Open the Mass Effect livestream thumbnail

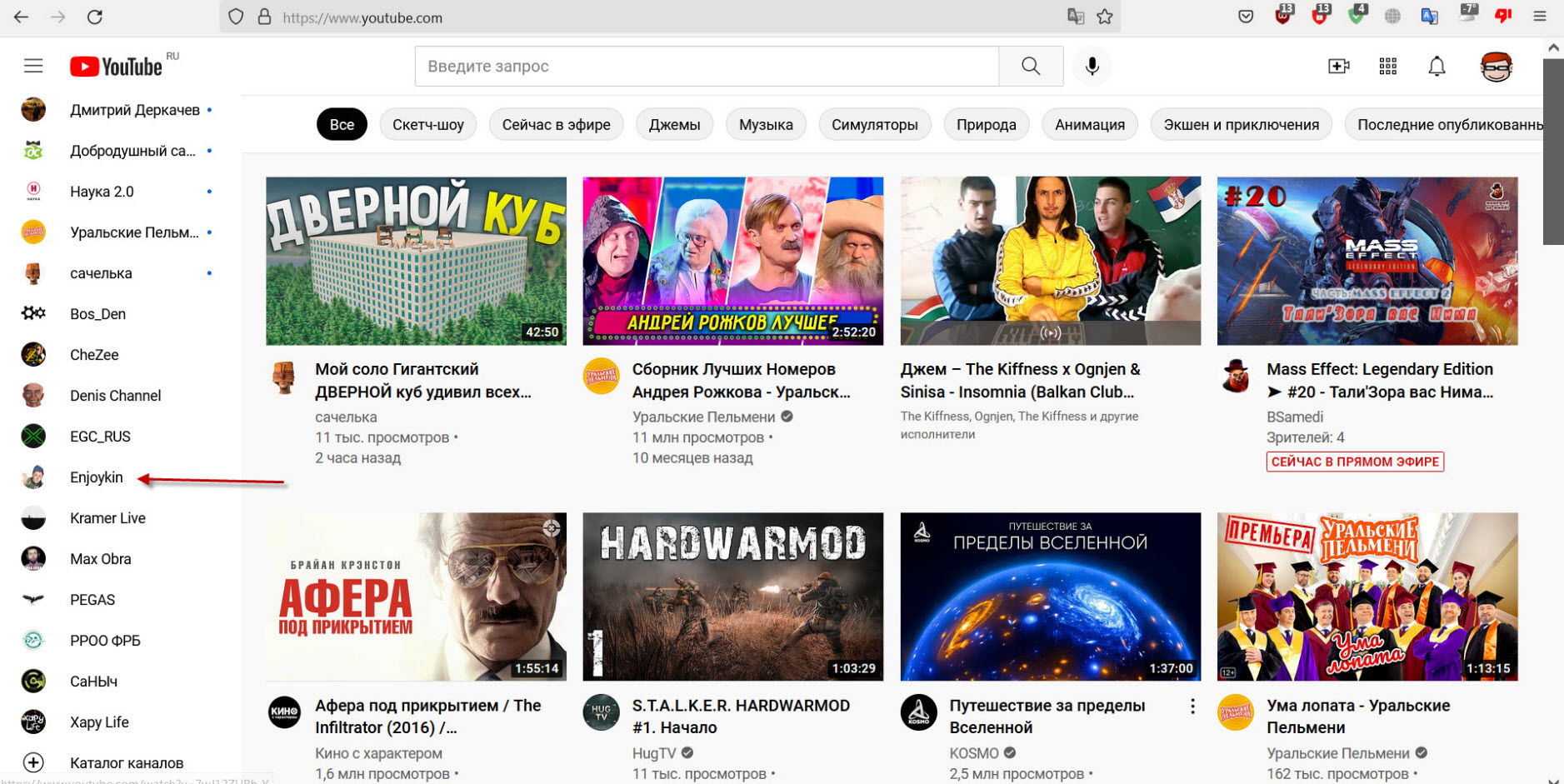point(1367,261)
